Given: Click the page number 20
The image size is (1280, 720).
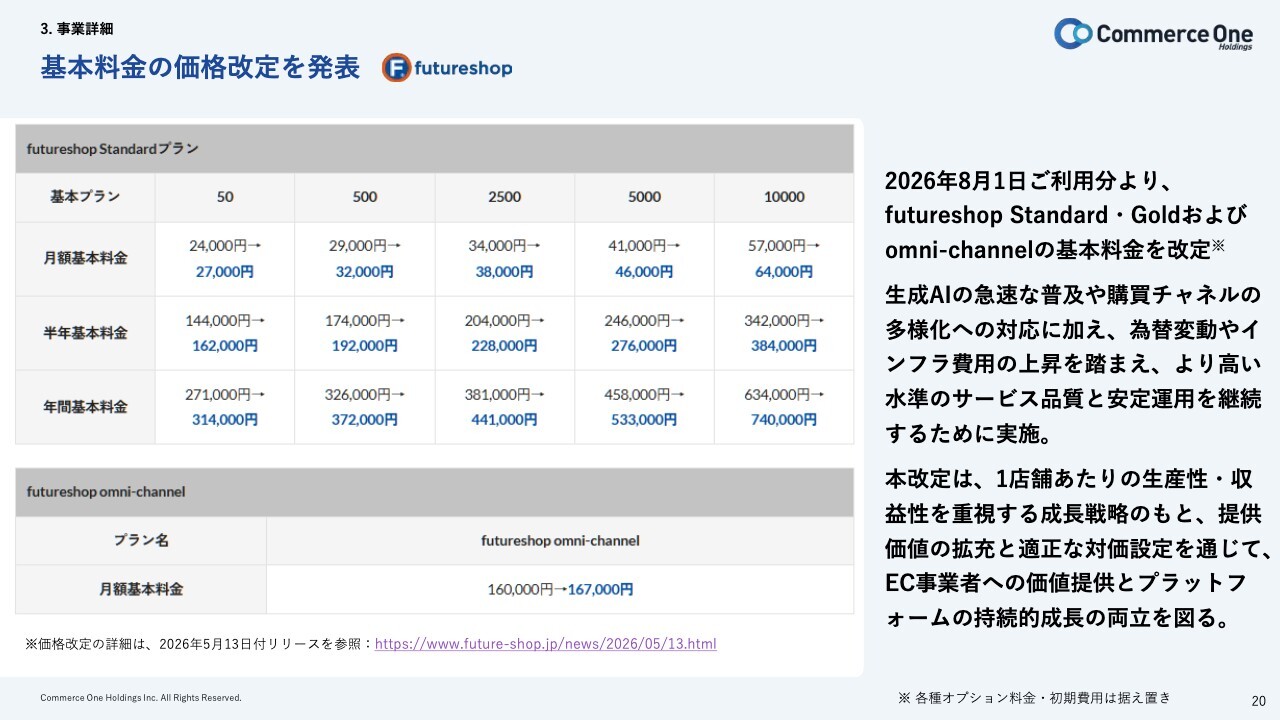Looking at the screenshot, I should click(x=1259, y=701).
